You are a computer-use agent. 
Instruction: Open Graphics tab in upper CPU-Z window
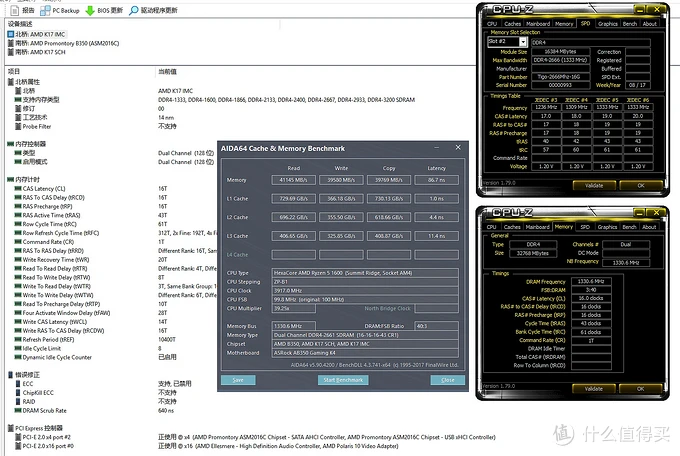point(607,24)
